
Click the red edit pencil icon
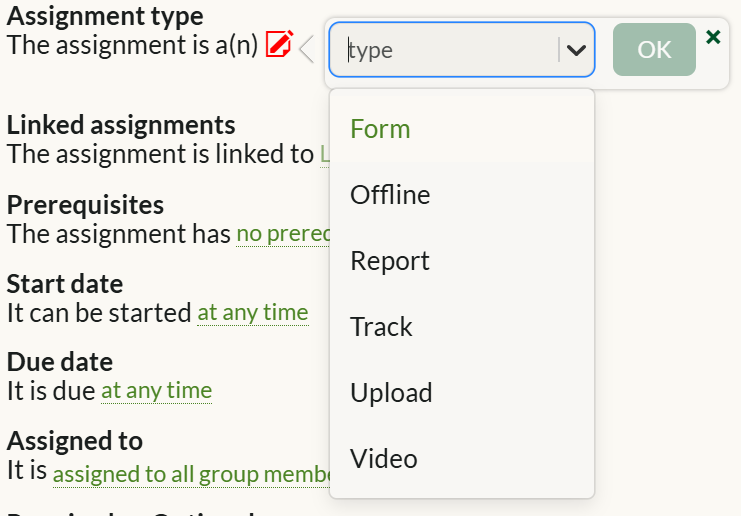coord(279,44)
